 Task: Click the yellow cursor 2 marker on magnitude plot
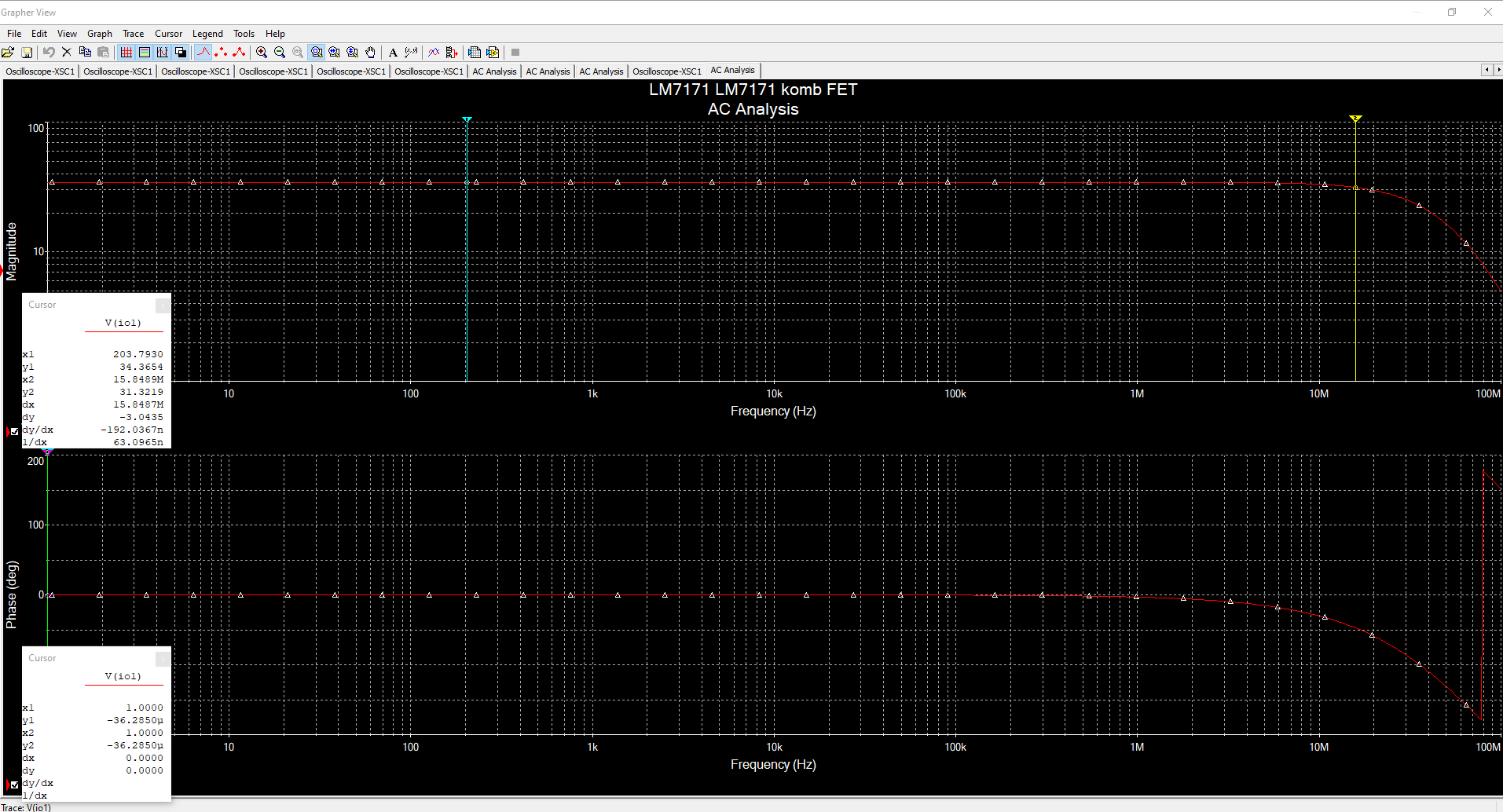pos(1355,119)
